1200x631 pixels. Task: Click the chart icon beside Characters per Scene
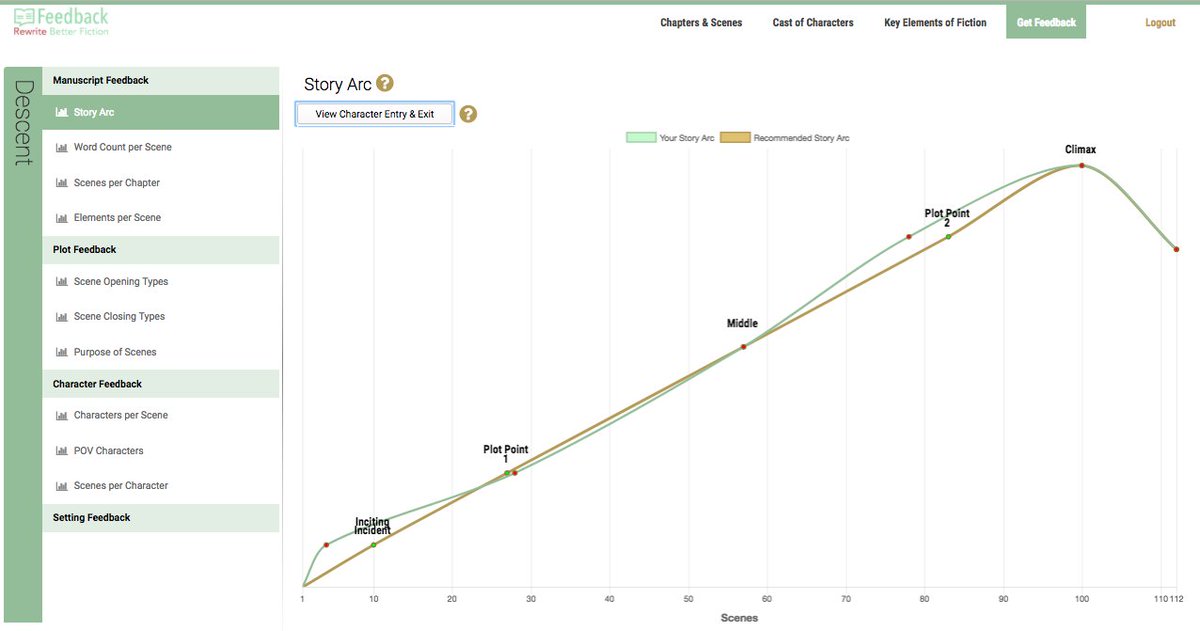point(62,415)
